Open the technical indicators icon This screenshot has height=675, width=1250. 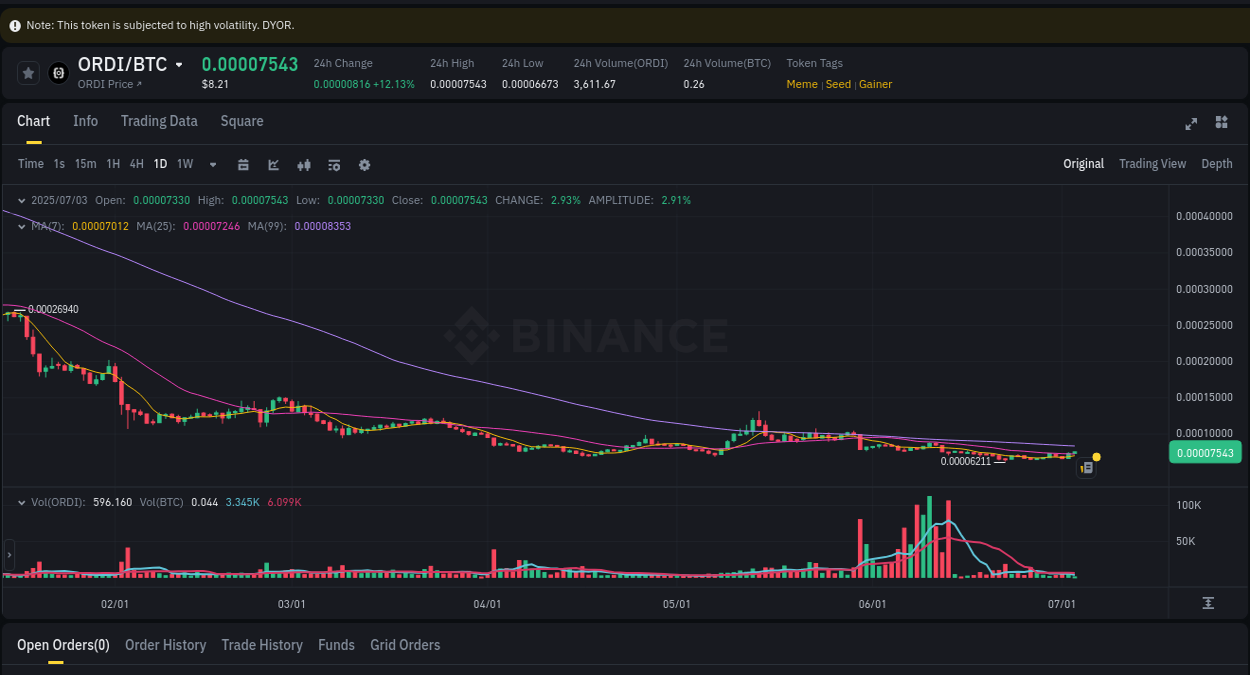(334, 164)
